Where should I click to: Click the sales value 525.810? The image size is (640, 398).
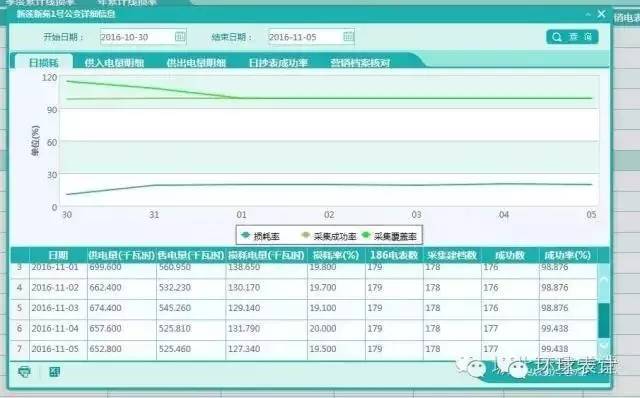[x=175, y=329]
